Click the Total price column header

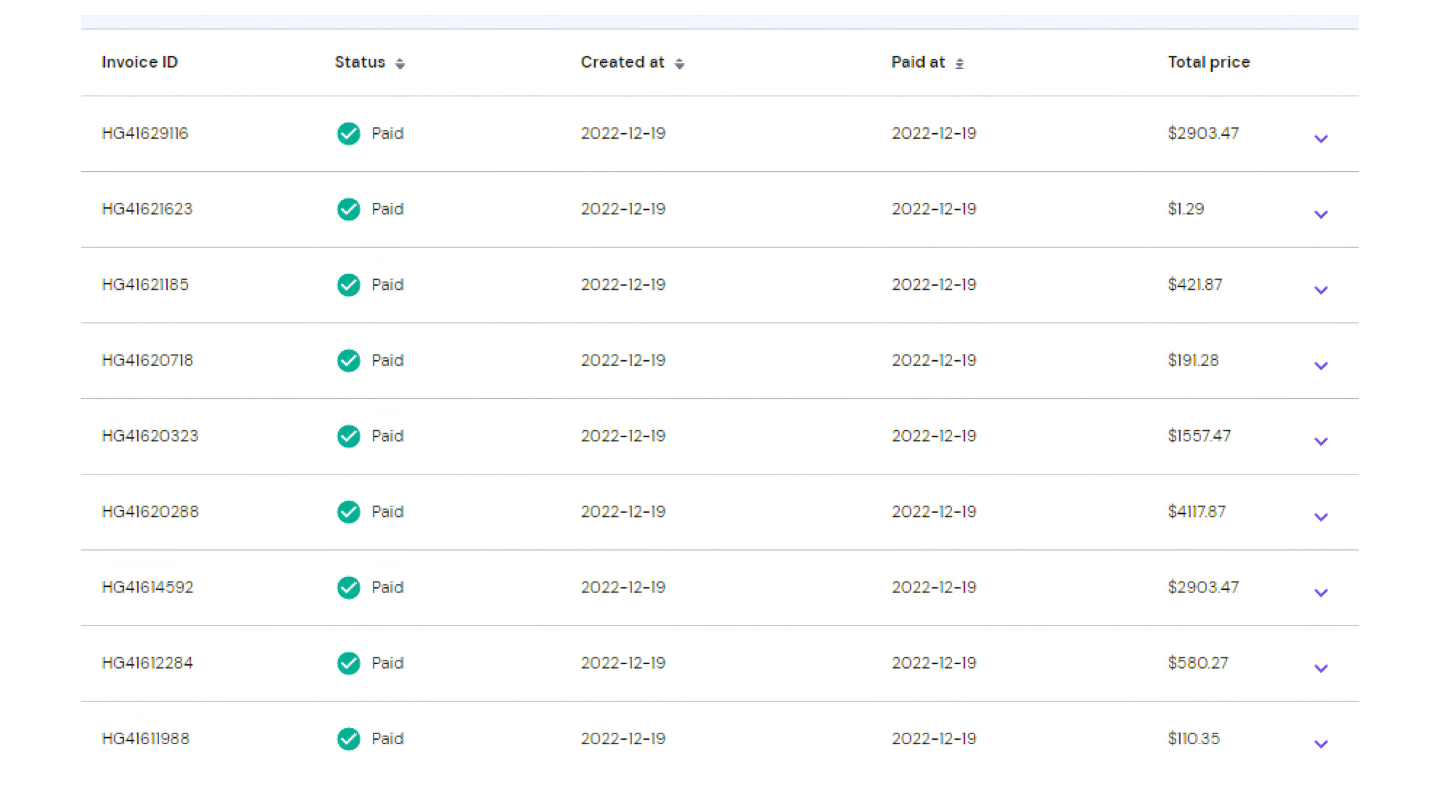1208,62
